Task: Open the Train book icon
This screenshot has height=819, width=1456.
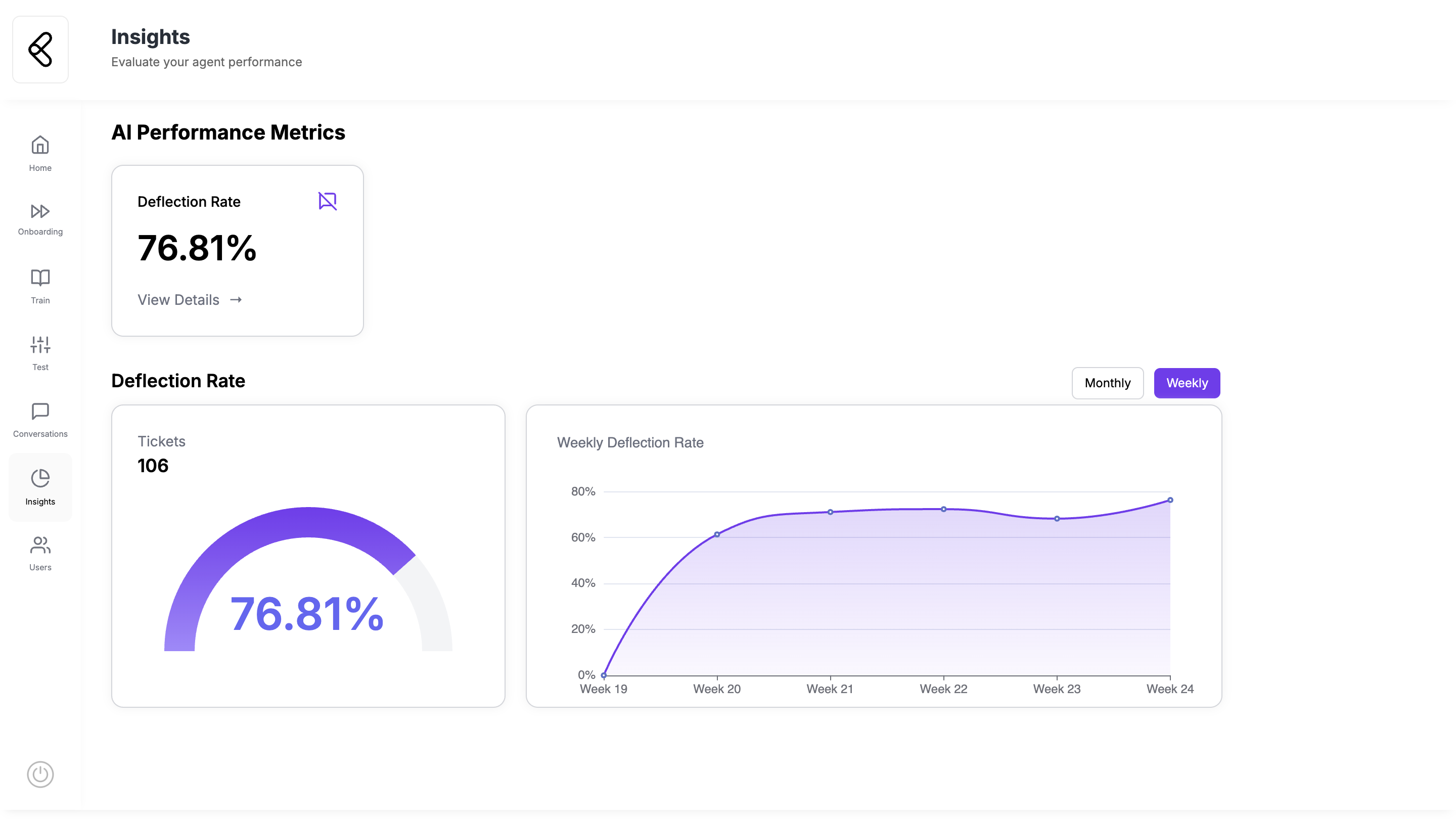Action: pyautogui.click(x=40, y=278)
